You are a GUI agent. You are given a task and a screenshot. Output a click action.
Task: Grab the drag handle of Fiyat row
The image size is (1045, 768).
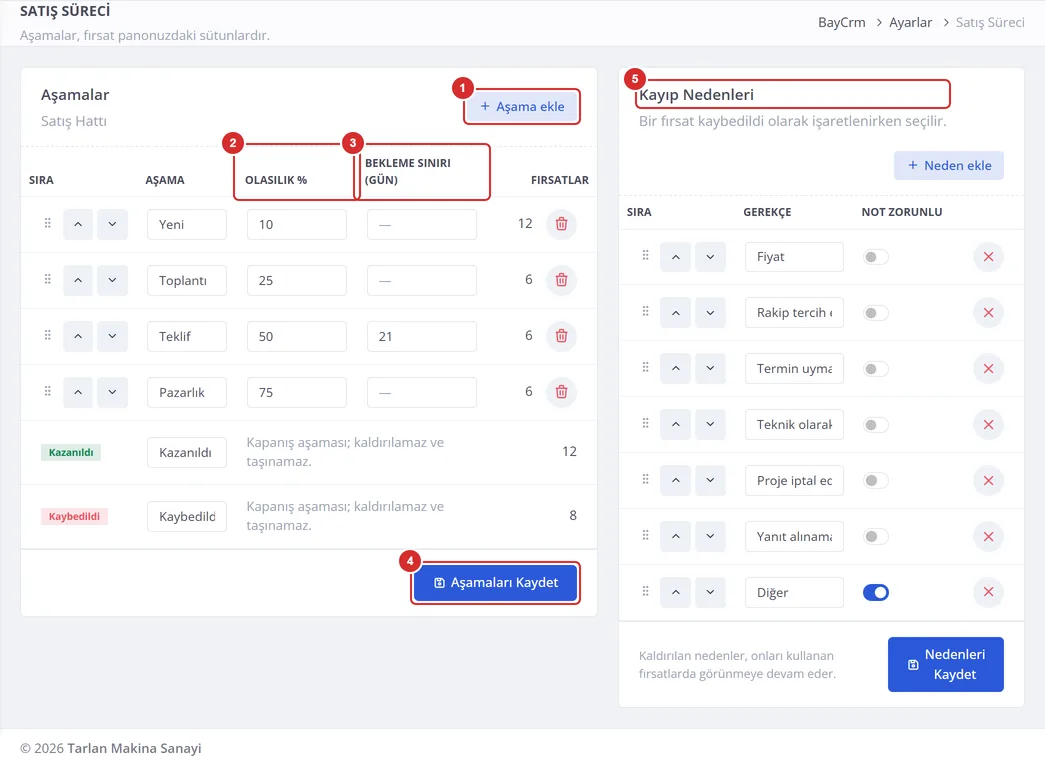(645, 255)
